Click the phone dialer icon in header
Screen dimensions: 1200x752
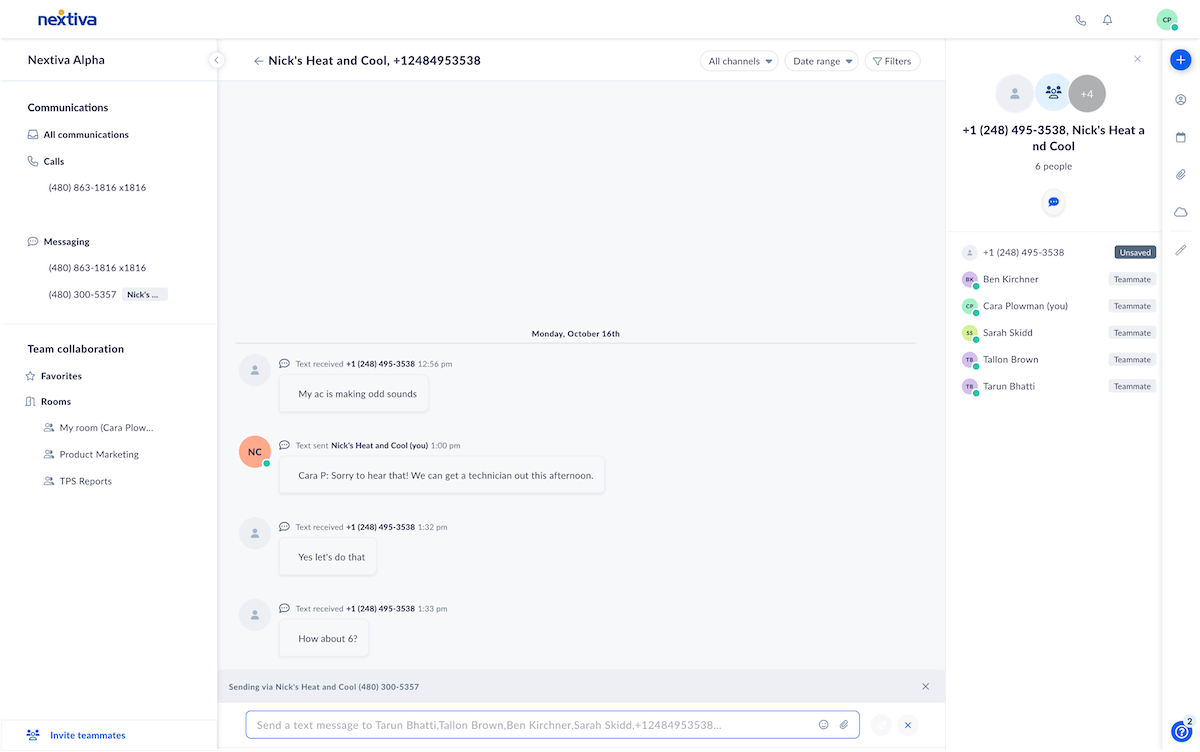1080,20
